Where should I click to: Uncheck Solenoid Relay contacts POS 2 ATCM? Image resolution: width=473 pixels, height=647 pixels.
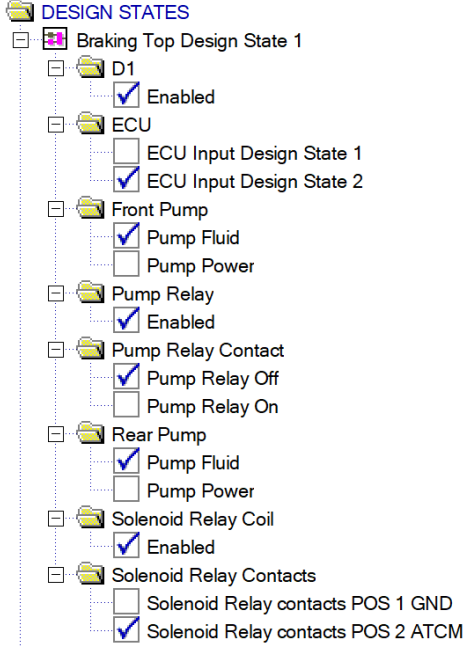pos(126,630)
